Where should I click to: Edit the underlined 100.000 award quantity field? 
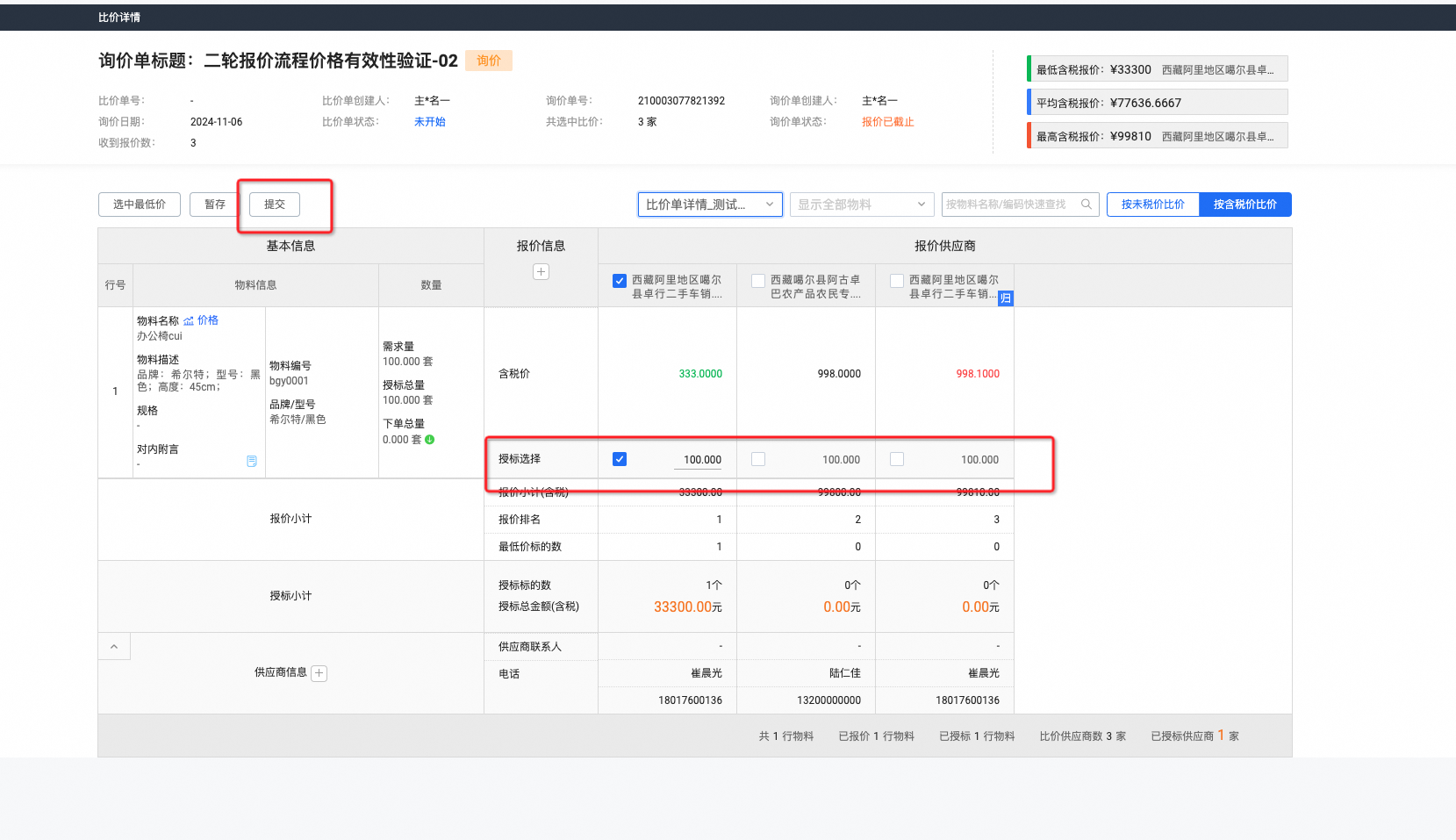coord(698,460)
